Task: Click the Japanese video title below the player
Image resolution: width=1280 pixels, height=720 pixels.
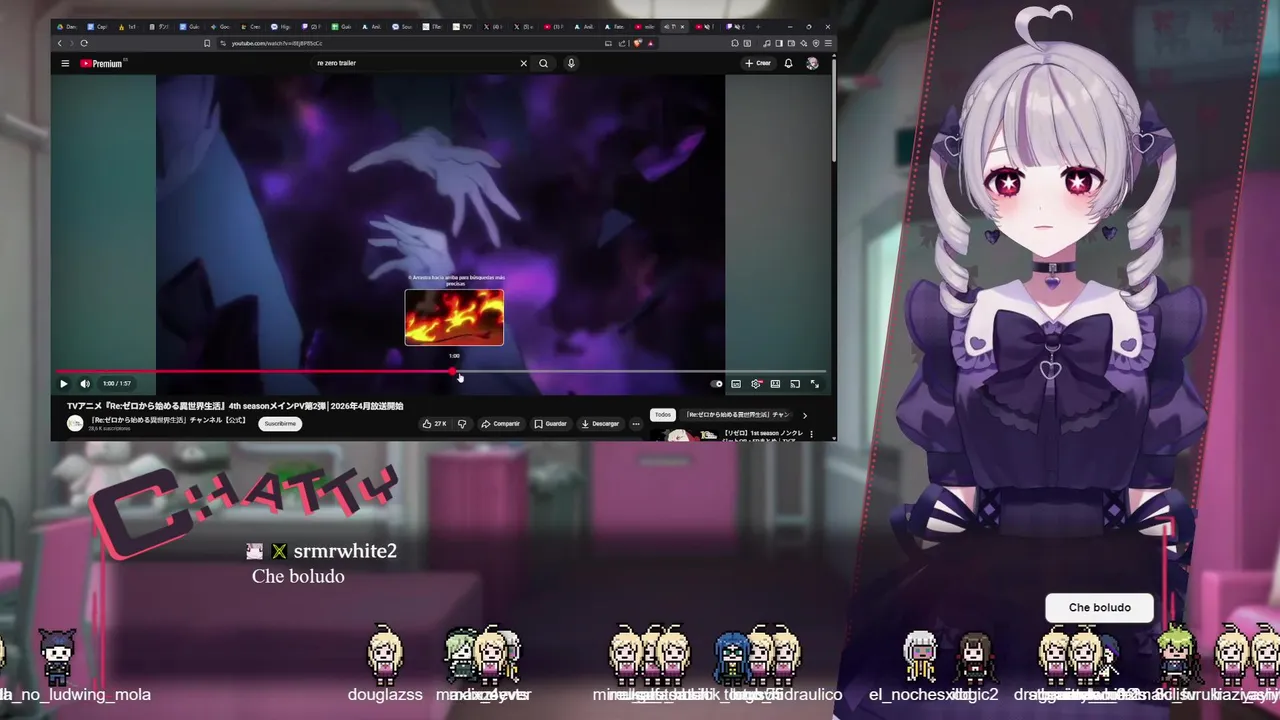Action: click(x=235, y=406)
